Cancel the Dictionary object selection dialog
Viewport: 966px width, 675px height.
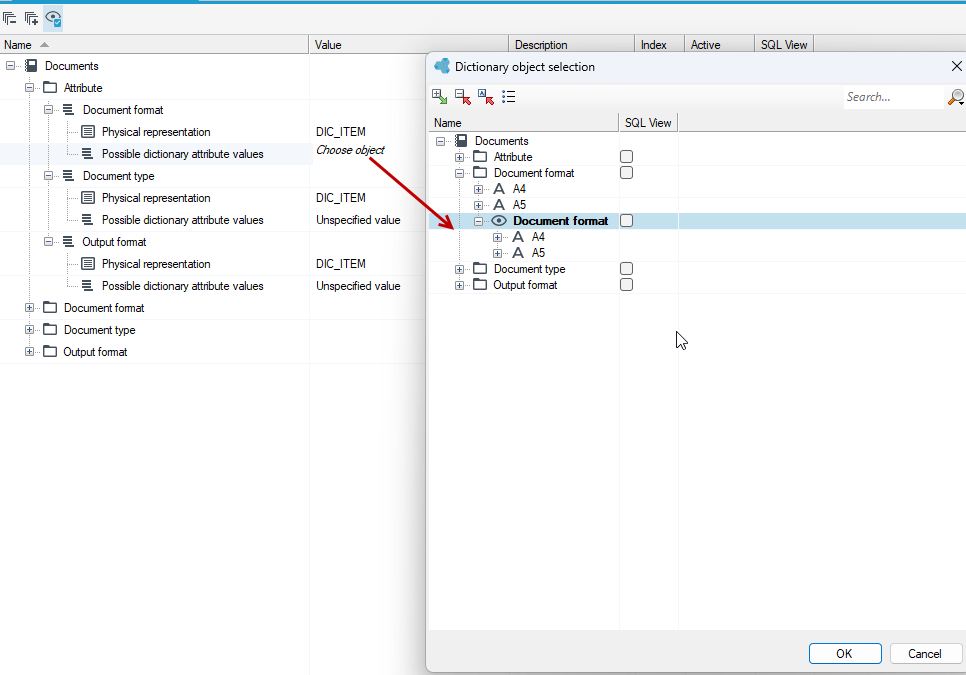pos(925,654)
